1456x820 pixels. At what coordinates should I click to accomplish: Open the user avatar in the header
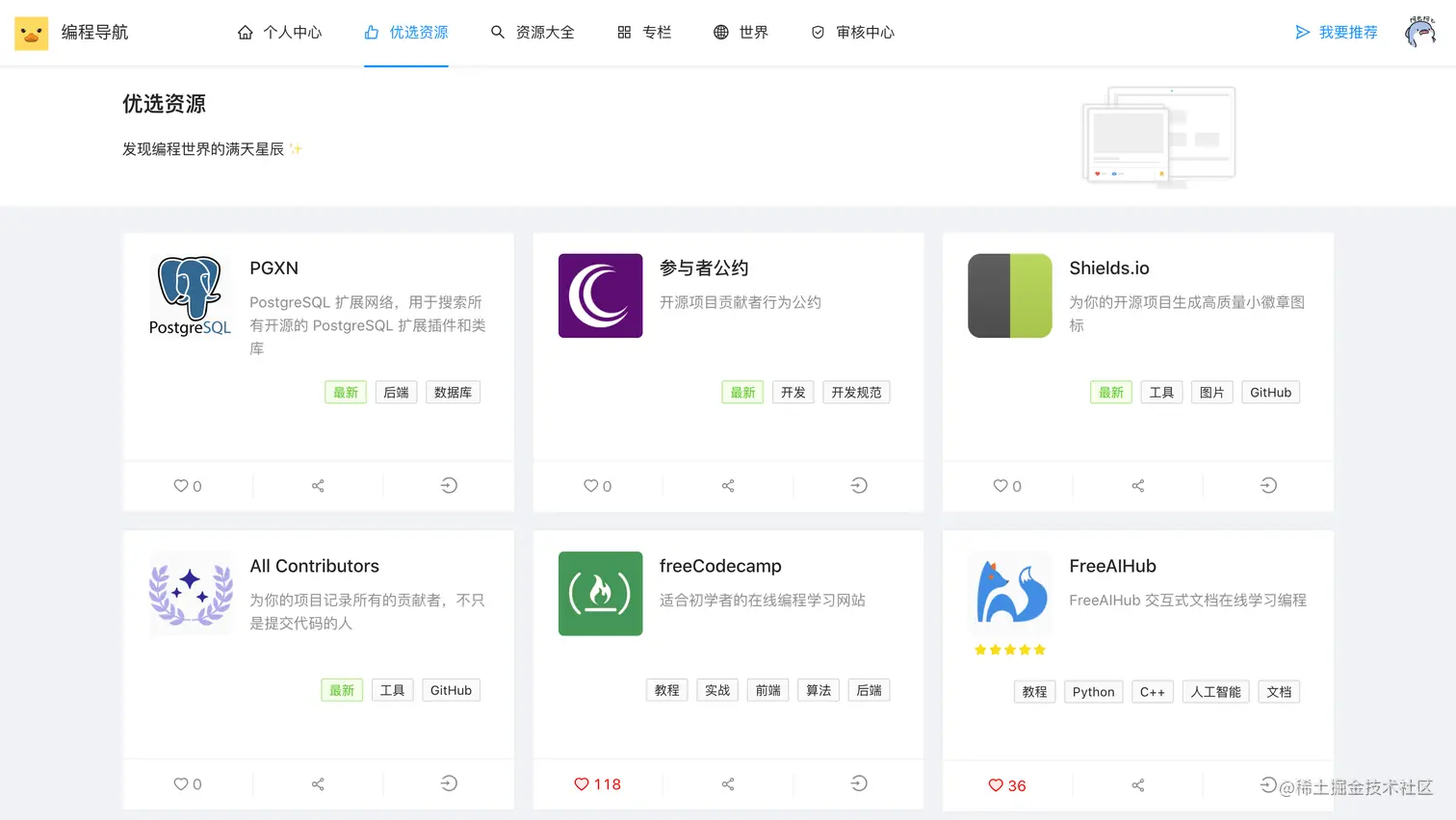pyautogui.click(x=1421, y=32)
